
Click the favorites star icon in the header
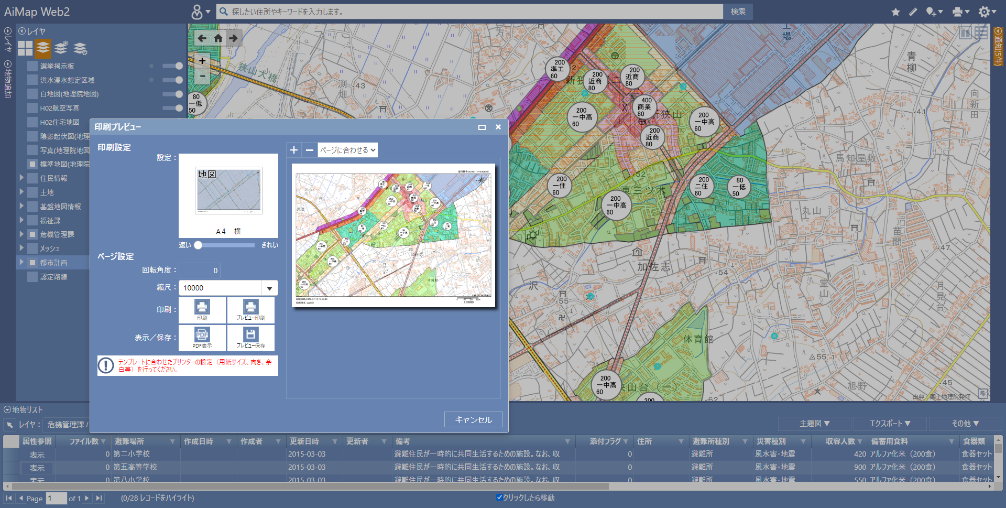coord(895,11)
